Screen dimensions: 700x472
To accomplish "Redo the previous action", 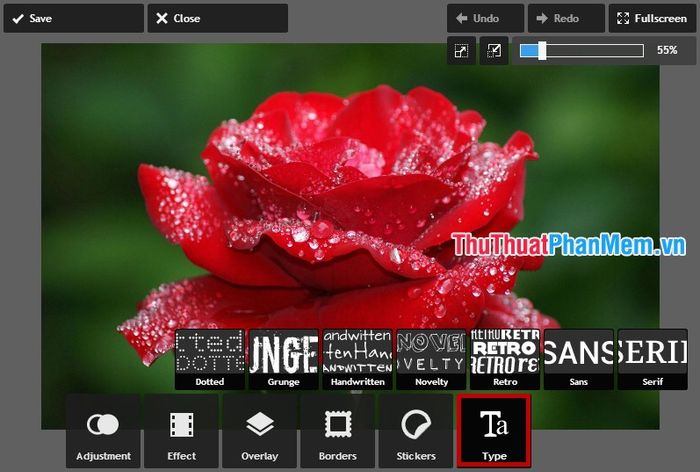I will (x=566, y=18).
